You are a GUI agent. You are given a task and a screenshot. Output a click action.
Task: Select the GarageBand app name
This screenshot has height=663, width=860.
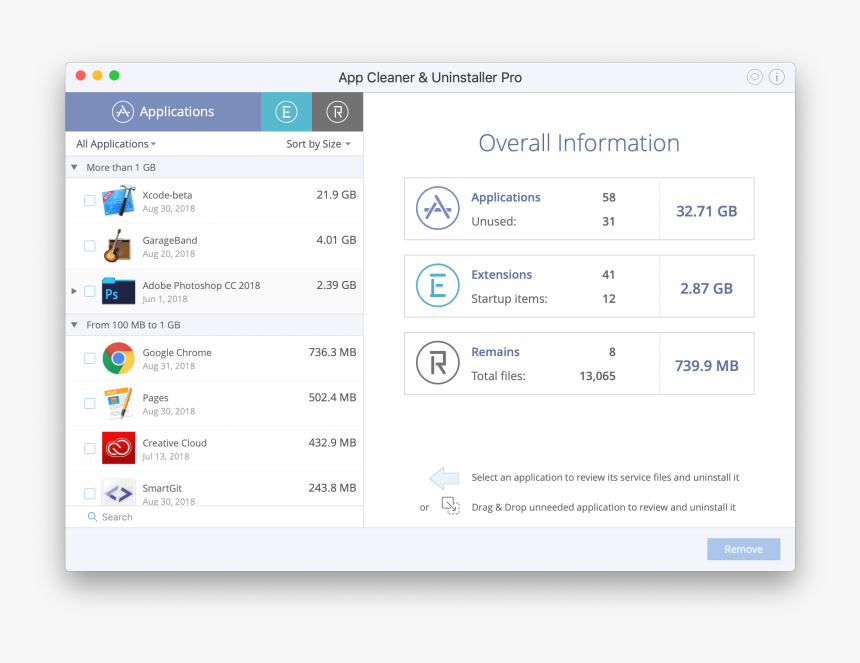tap(169, 240)
